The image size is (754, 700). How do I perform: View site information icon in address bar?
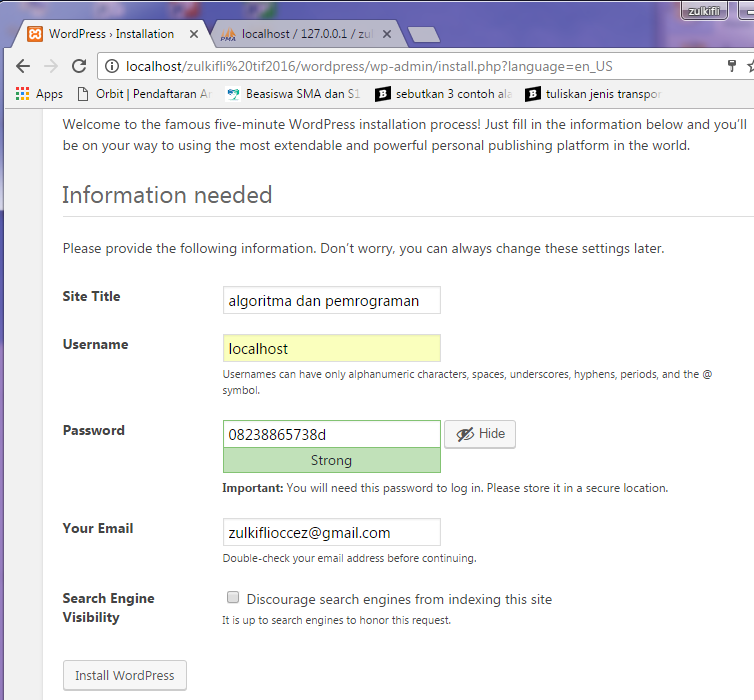(x=112, y=66)
